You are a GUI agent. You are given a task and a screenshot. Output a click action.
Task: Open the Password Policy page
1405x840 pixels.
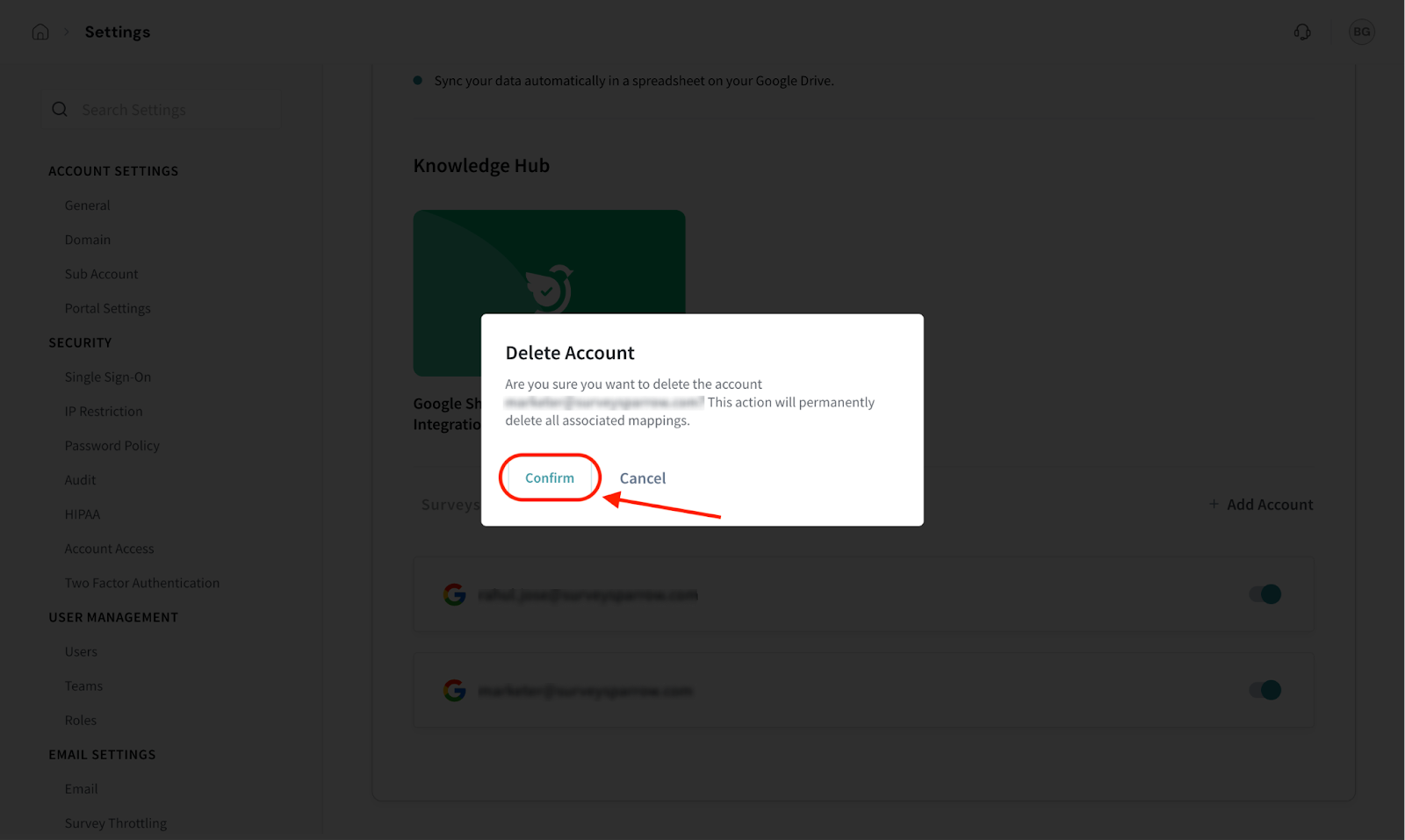[x=112, y=446]
